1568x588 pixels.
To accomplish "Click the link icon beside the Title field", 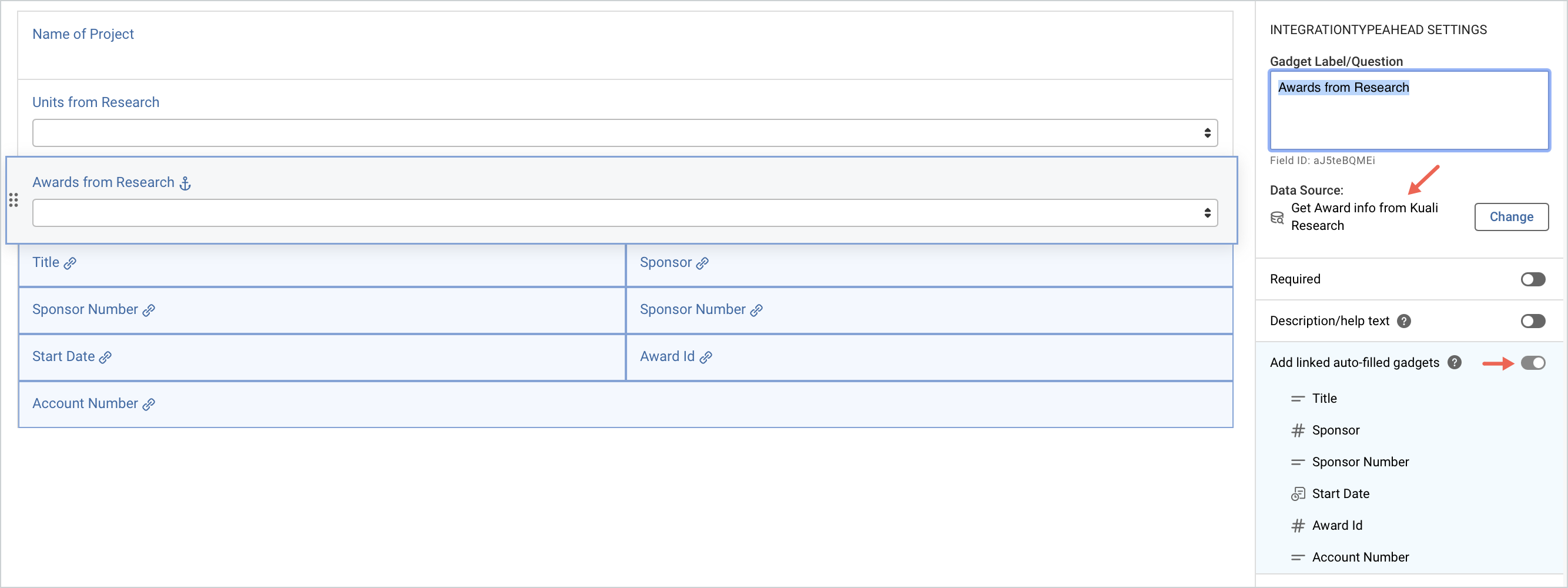I will coord(71,263).
